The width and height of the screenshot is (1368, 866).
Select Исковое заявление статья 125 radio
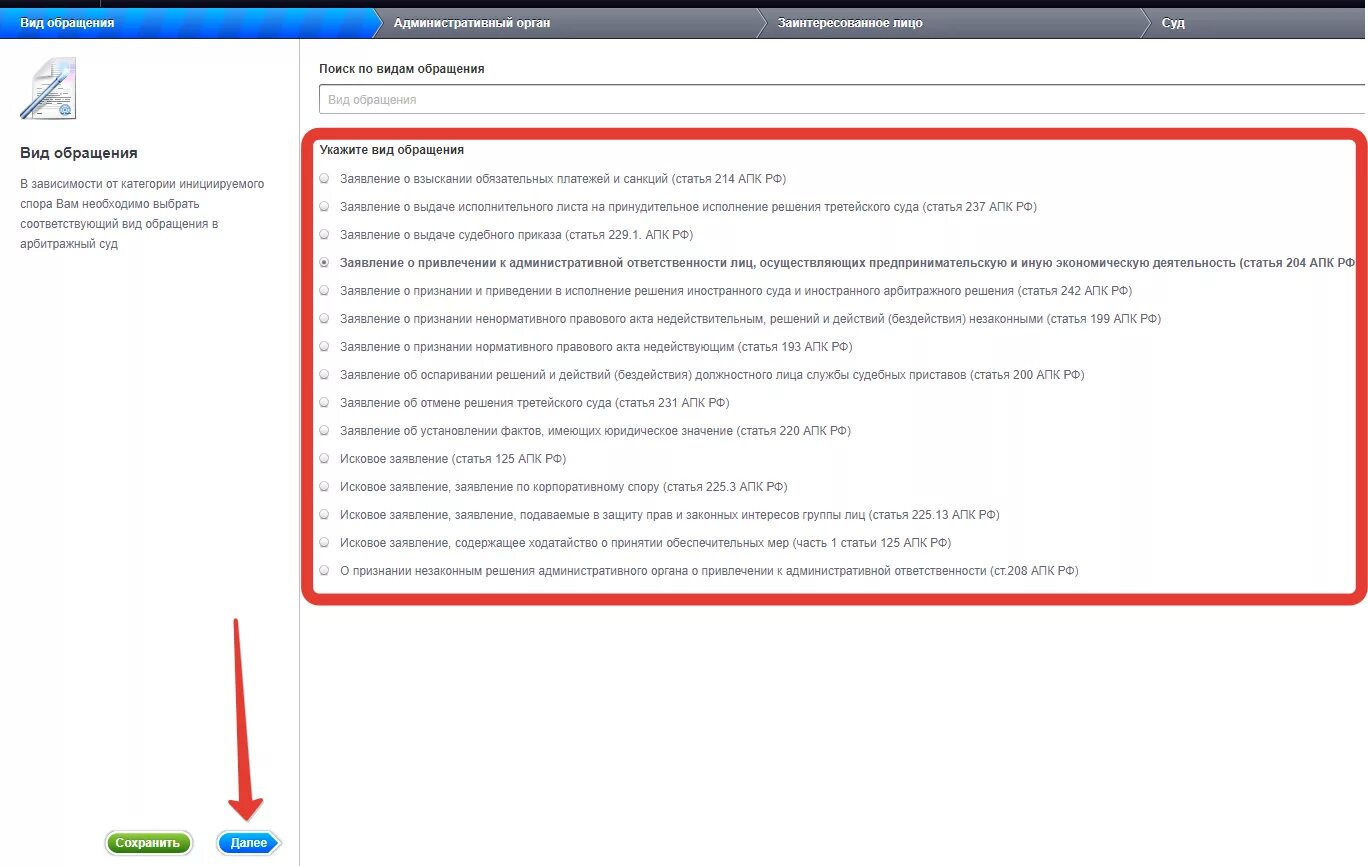point(324,459)
